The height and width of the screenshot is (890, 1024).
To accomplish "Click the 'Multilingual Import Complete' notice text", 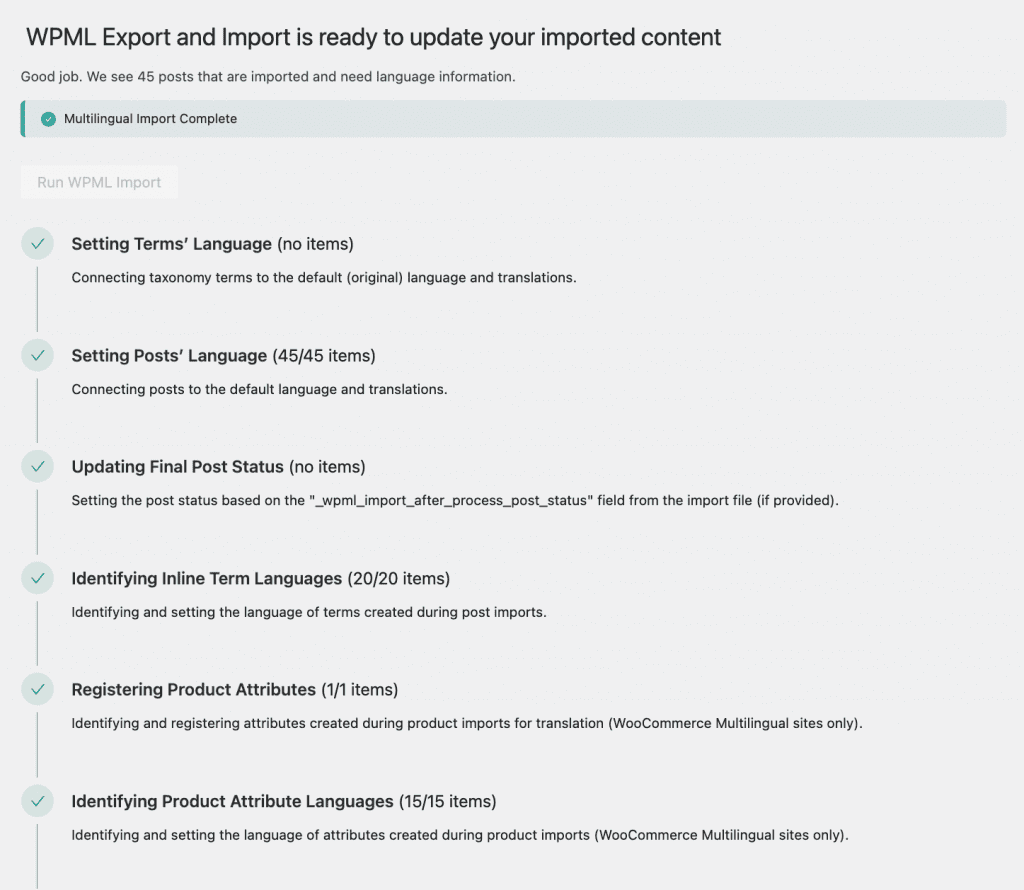I will click(x=150, y=119).
